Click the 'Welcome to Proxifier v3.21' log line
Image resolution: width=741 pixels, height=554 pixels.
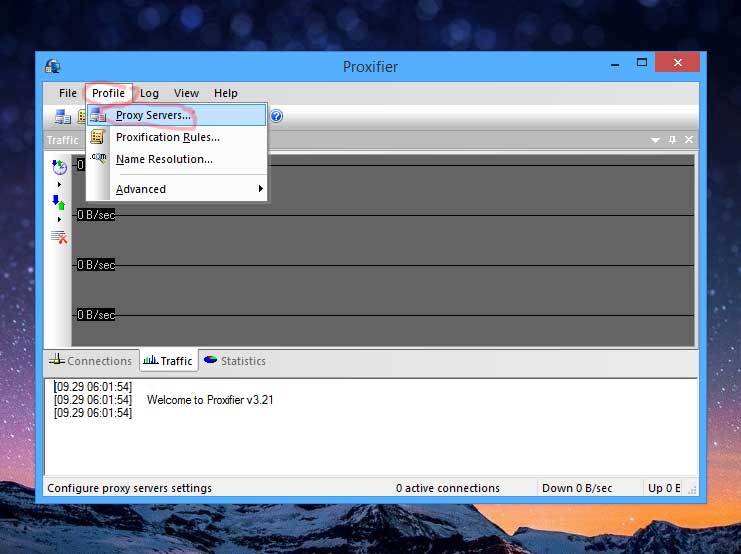210,400
